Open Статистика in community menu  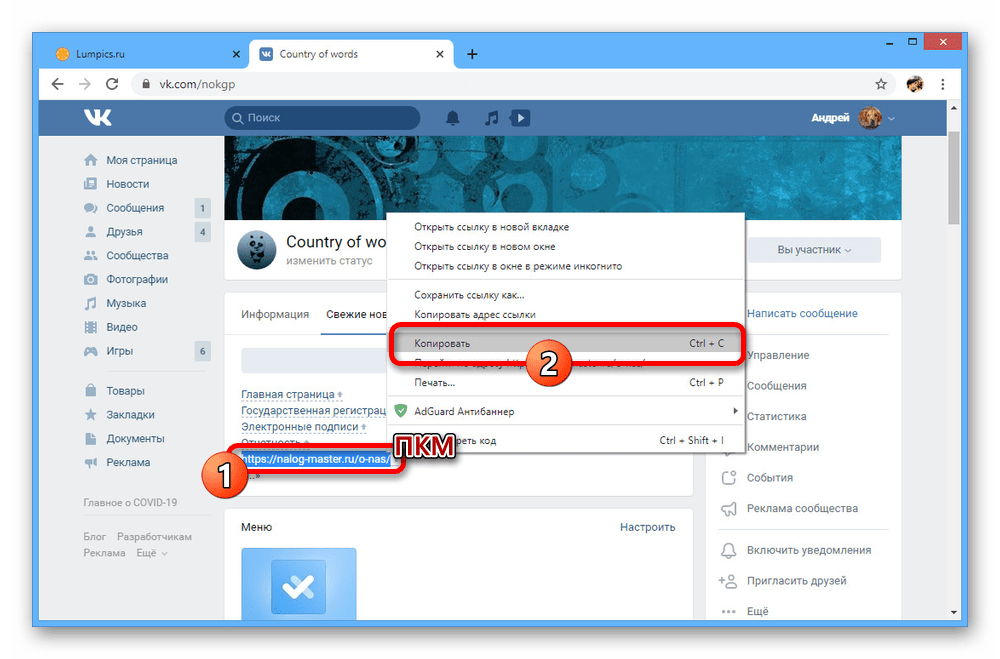pyautogui.click(x=776, y=417)
